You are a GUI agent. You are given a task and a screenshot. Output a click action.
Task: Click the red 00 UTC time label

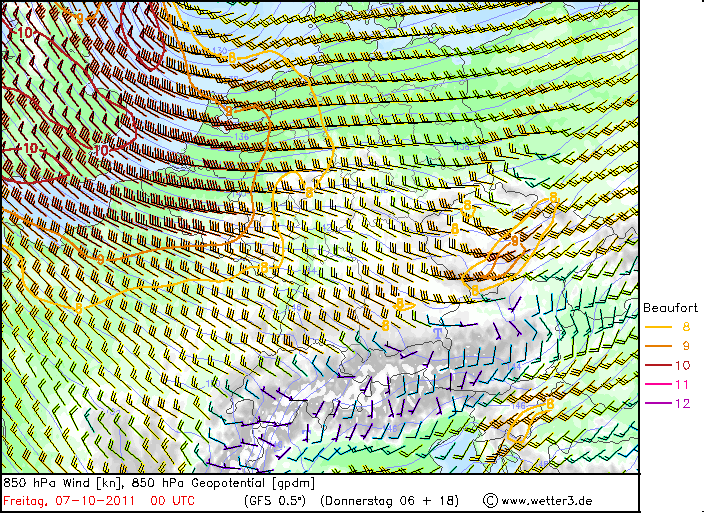172,499
